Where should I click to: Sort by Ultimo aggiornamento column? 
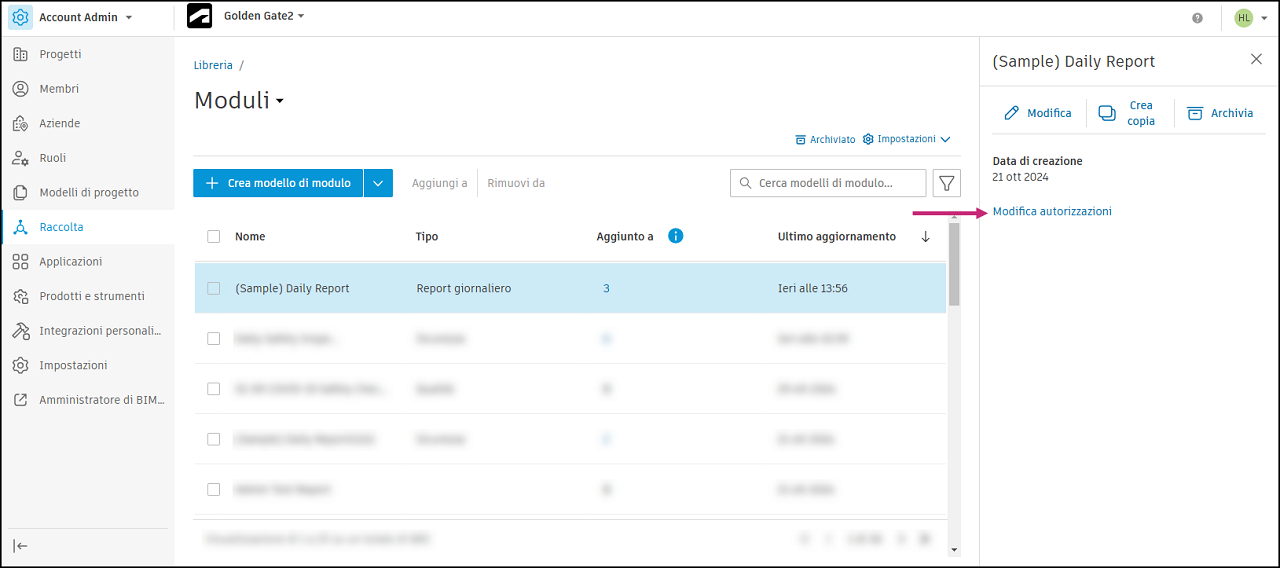click(x=837, y=237)
